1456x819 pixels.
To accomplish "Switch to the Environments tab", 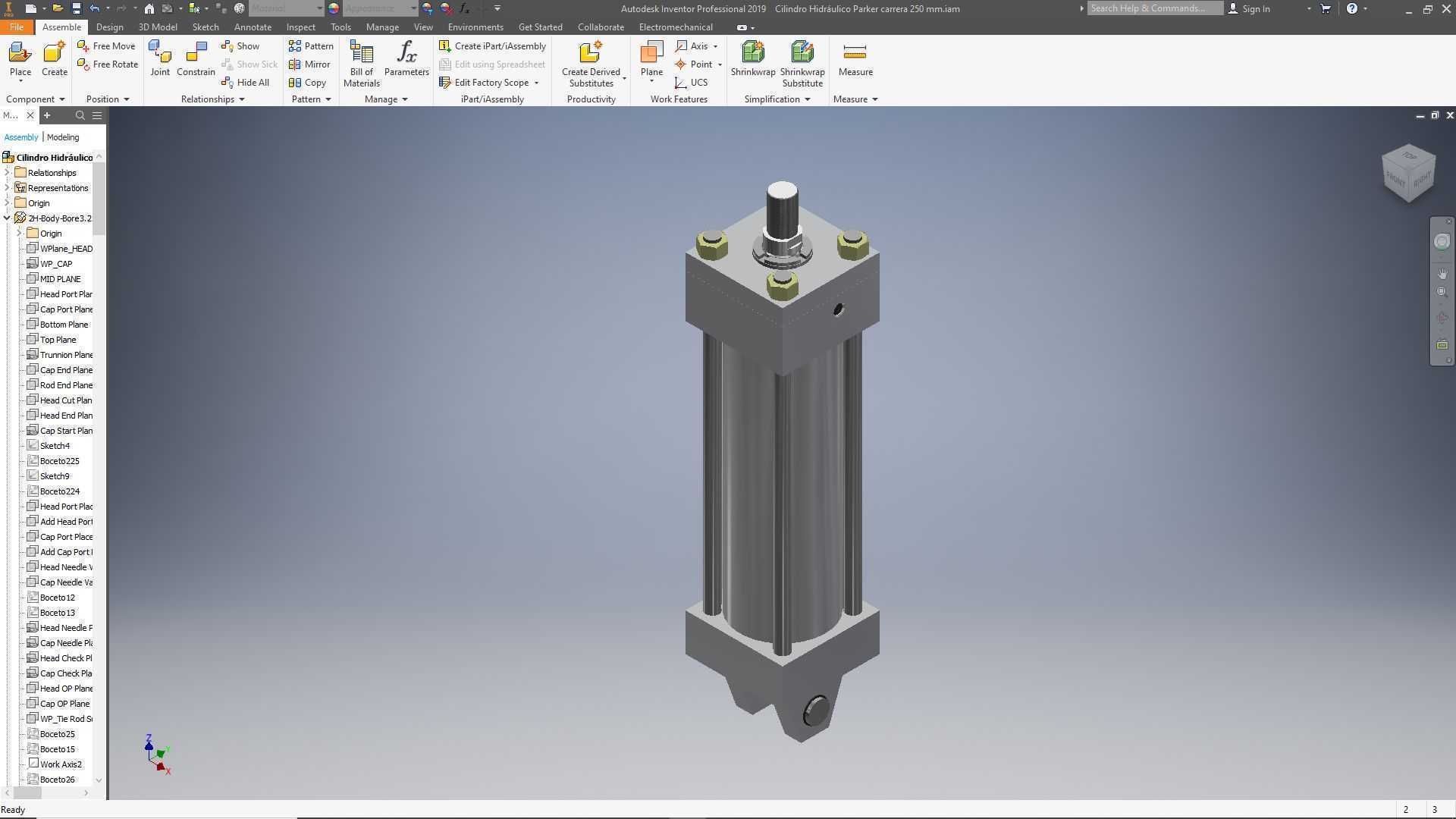I will [475, 27].
